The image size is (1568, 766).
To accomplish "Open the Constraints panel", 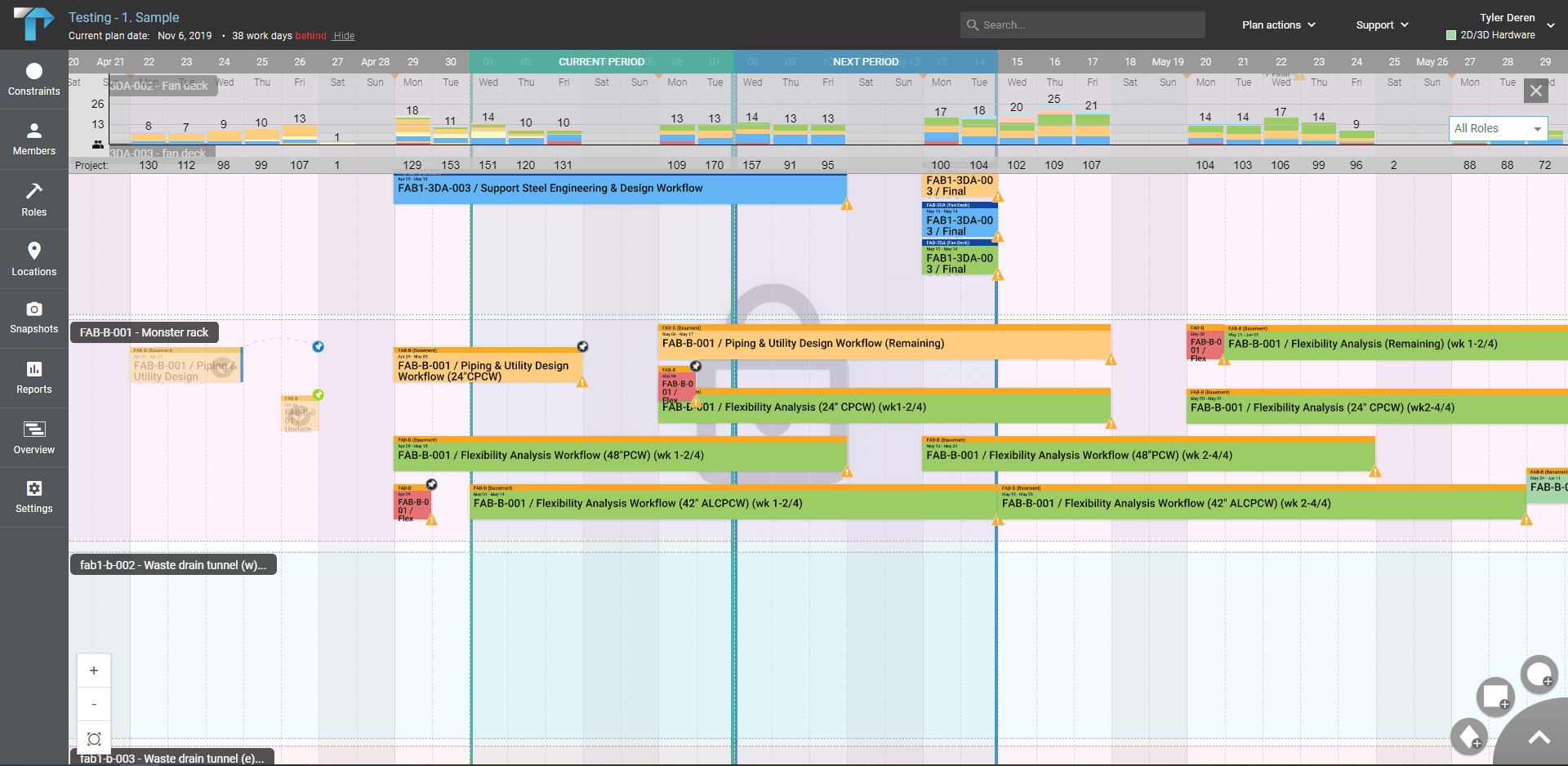I will [33, 78].
